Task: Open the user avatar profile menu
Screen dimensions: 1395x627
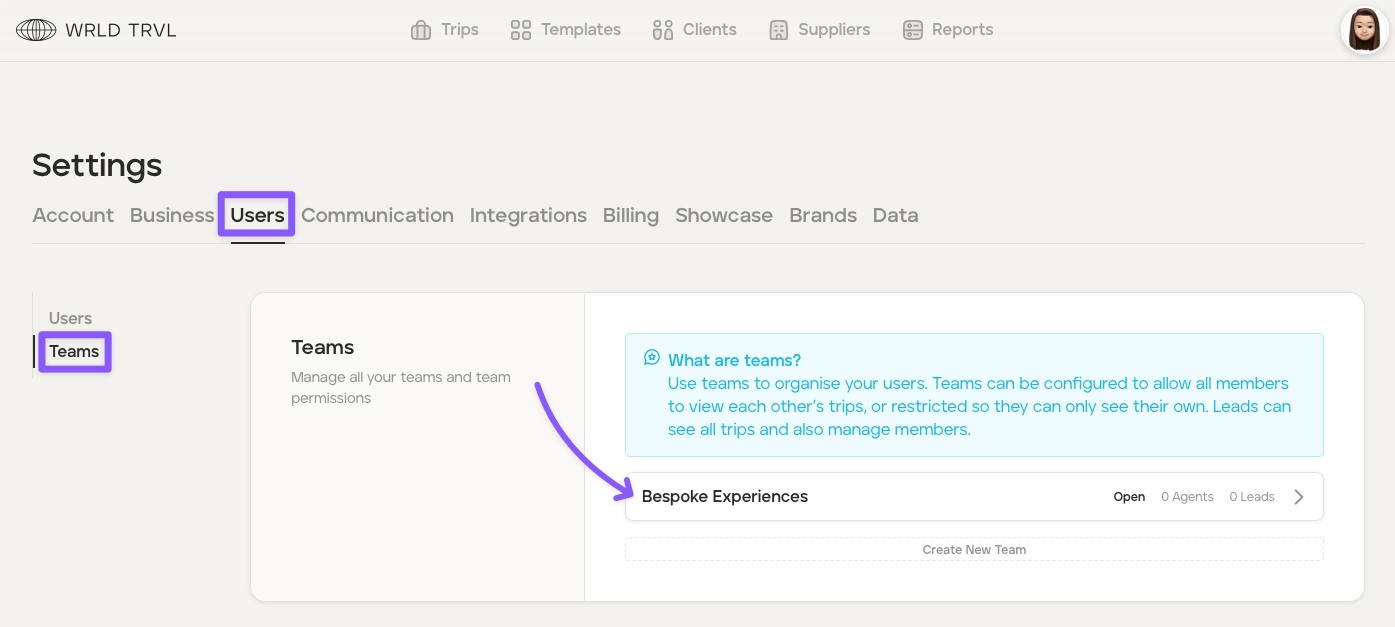Action: point(1364,30)
